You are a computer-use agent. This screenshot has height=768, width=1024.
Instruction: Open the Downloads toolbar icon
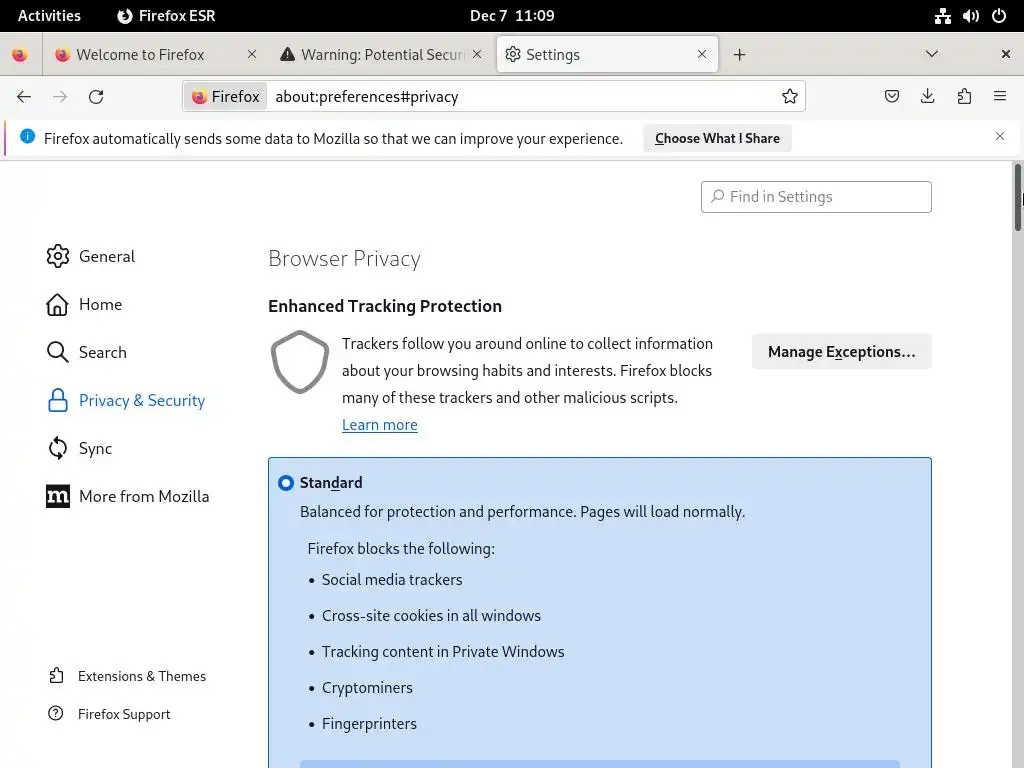point(928,97)
